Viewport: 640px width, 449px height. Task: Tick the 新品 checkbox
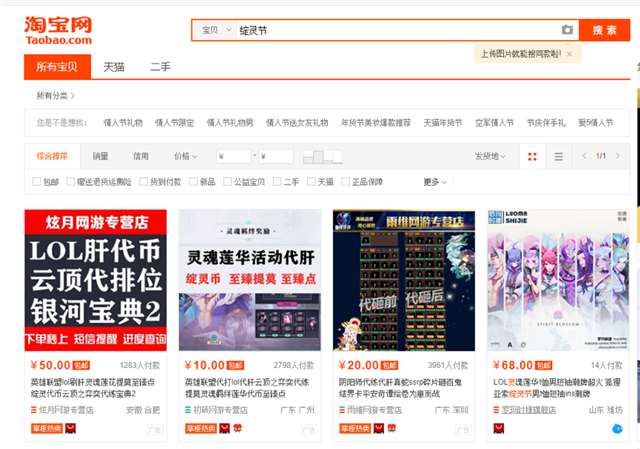tap(193, 181)
